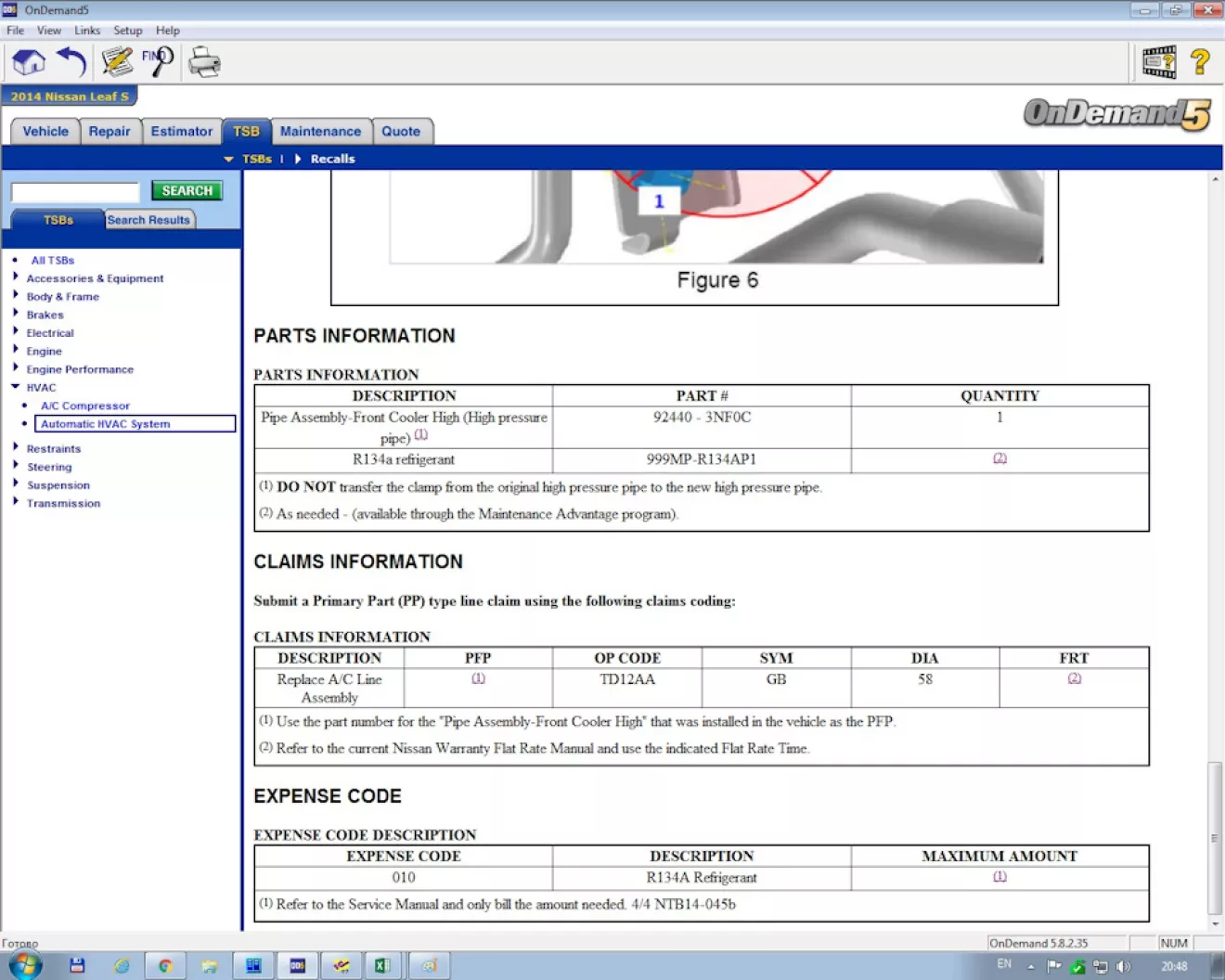Switch to the Estimator tab
Screen dimensions: 1225x980
click(x=182, y=131)
